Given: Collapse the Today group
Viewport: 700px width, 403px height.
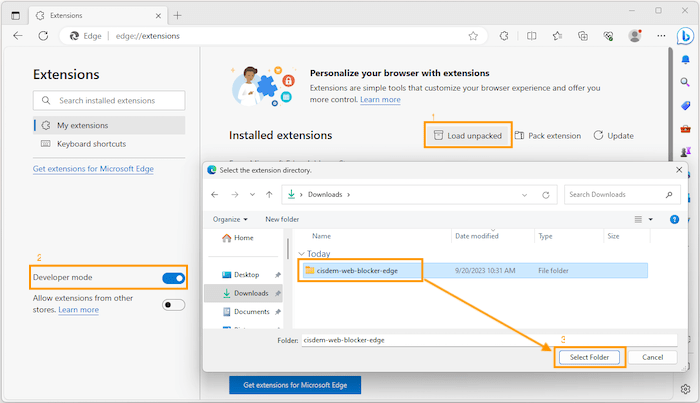Looking at the screenshot, I should [x=302, y=254].
